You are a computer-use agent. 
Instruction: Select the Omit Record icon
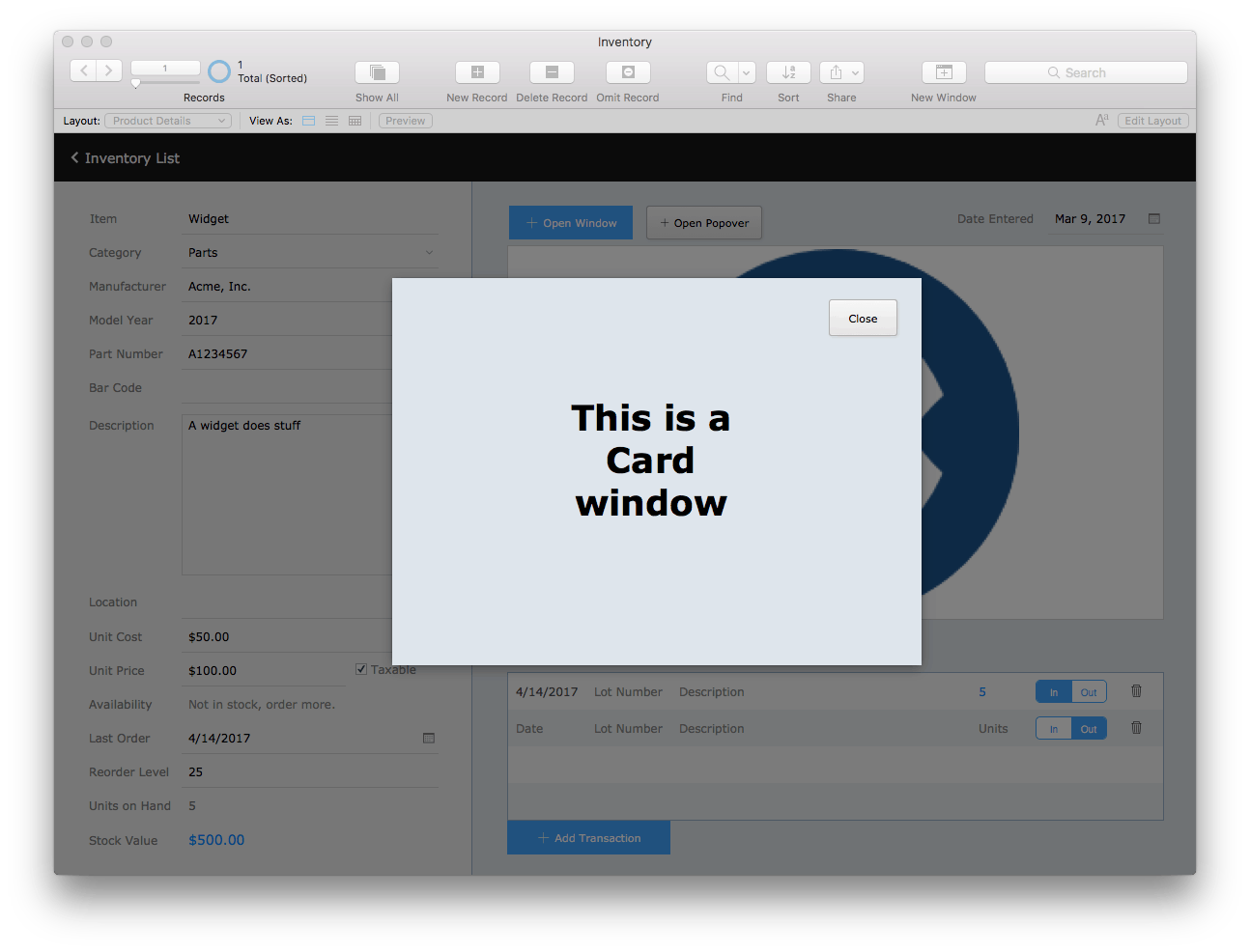[627, 72]
